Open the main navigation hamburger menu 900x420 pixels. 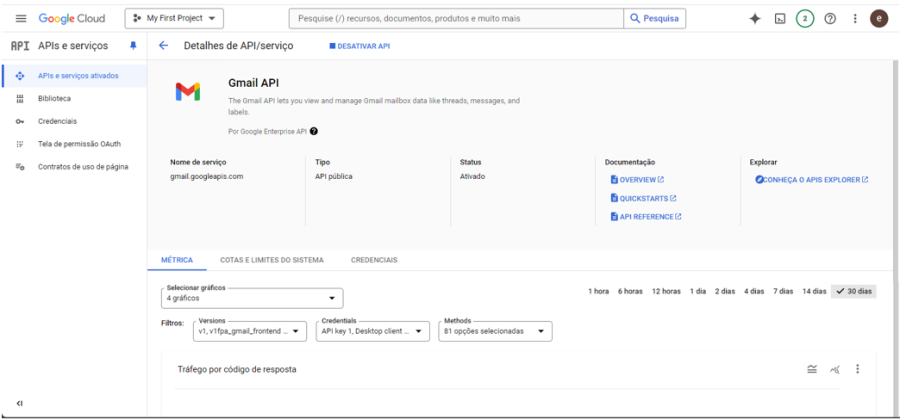[20, 19]
